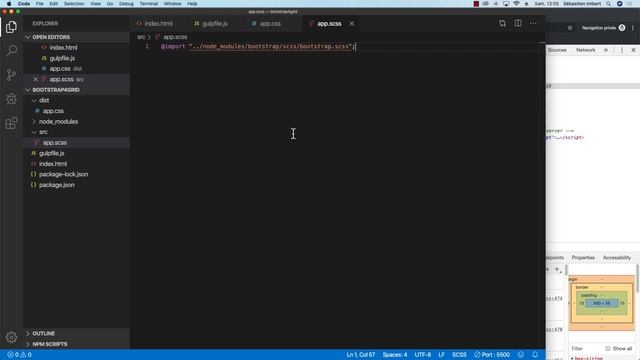Open DevTools customize menu dots
This screenshot has height=360, width=640.
622,50
